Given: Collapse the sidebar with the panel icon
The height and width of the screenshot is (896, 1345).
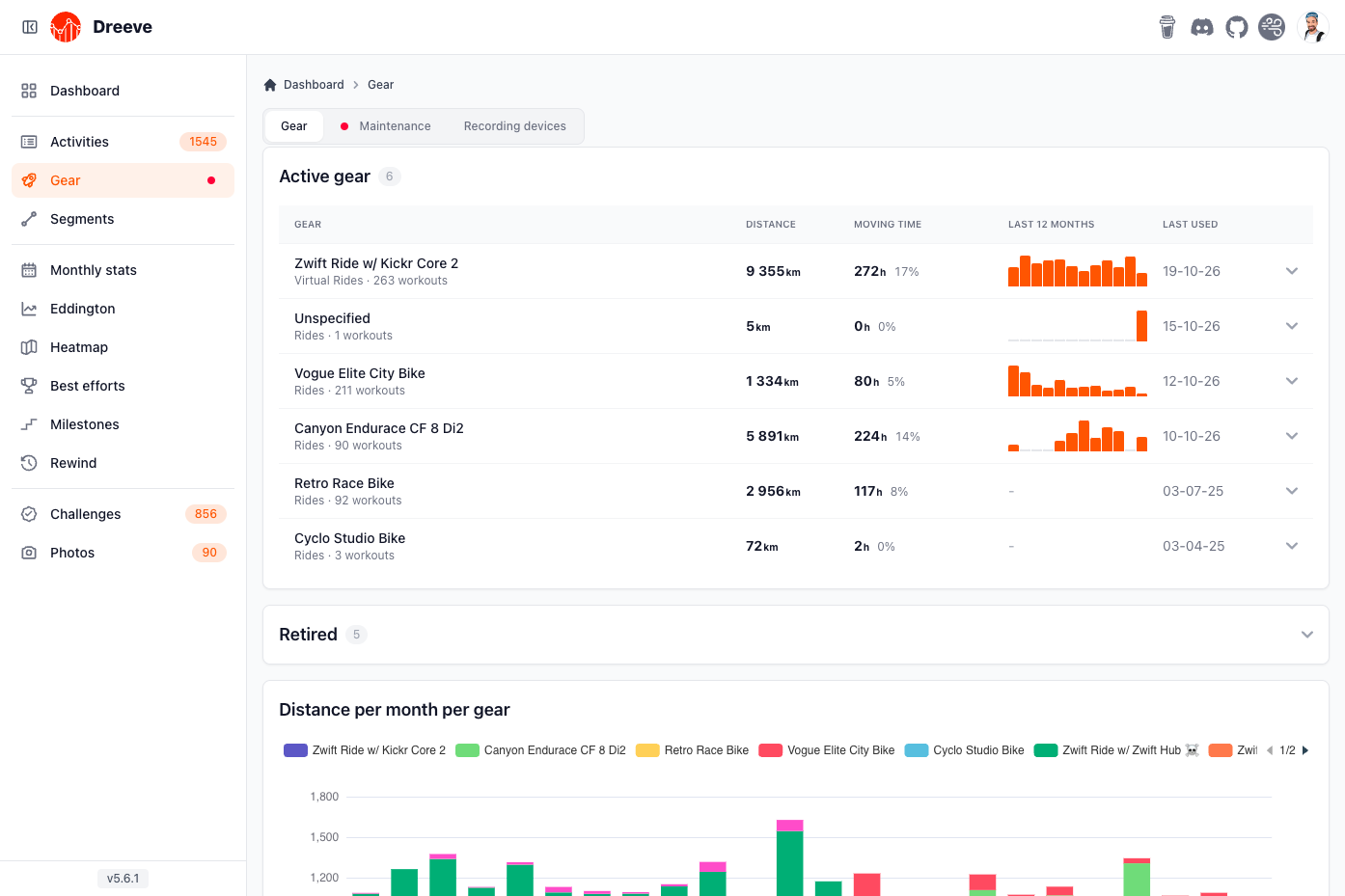Looking at the screenshot, I should (30, 27).
